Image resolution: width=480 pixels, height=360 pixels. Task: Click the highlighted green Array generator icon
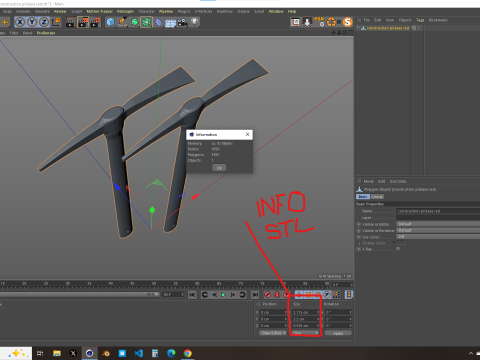coord(146,22)
